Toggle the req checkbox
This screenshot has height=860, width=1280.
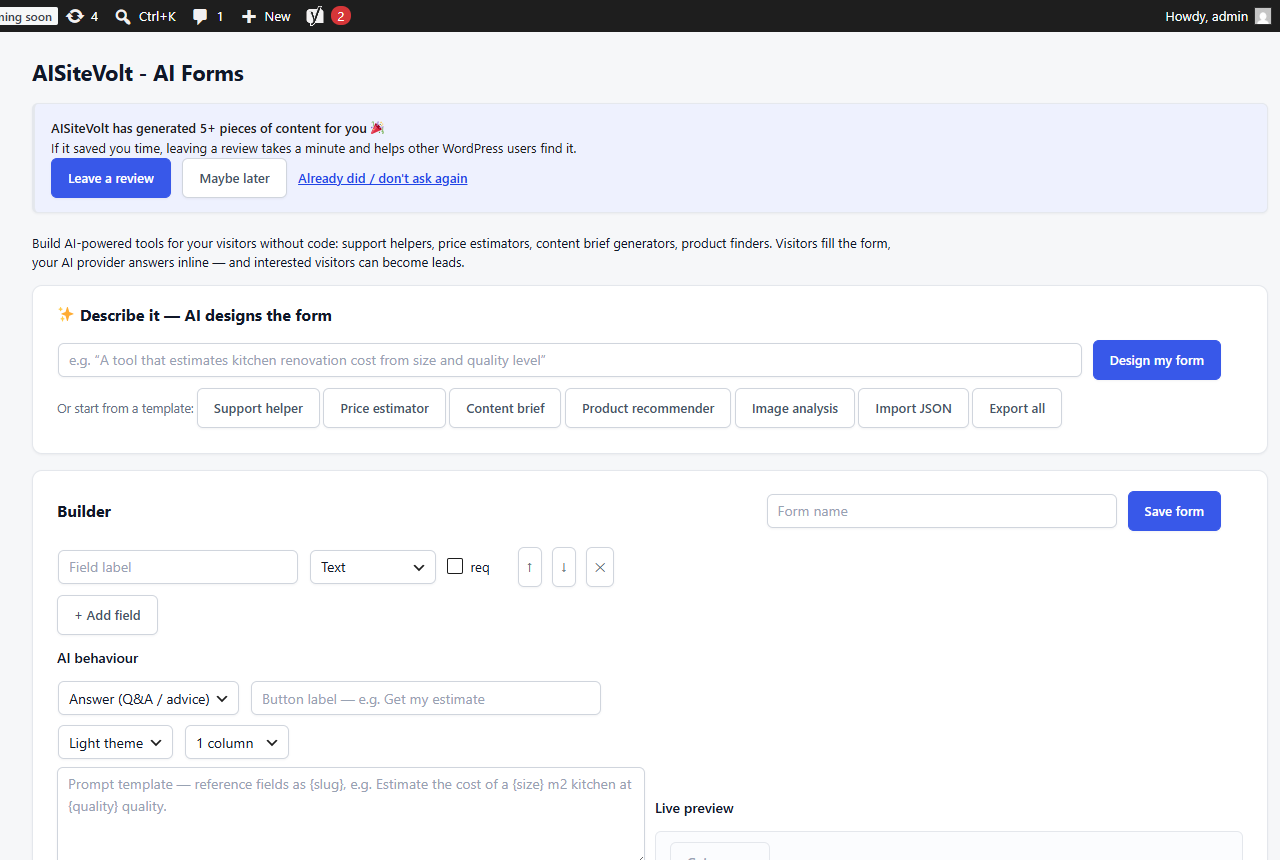[455, 566]
